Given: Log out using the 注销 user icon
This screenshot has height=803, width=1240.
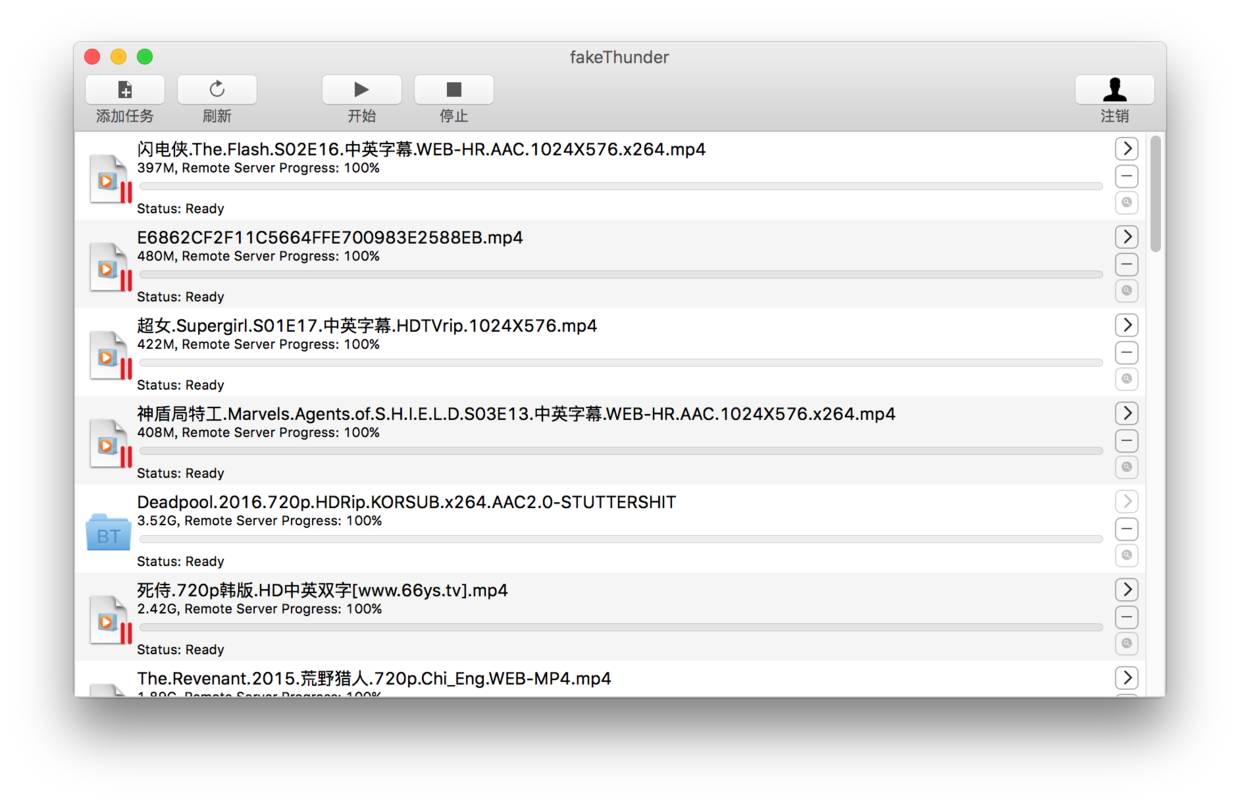Looking at the screenshot, I should point(1115,90).
